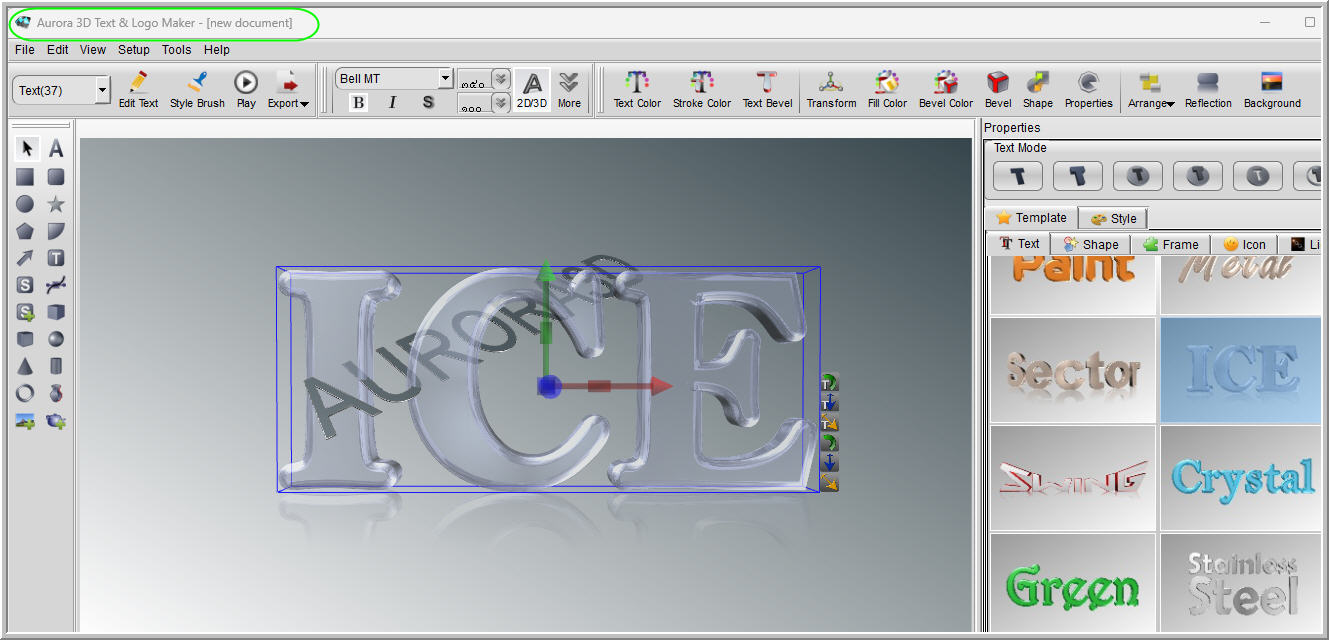Click the add teapot model tool

[56, 421]
